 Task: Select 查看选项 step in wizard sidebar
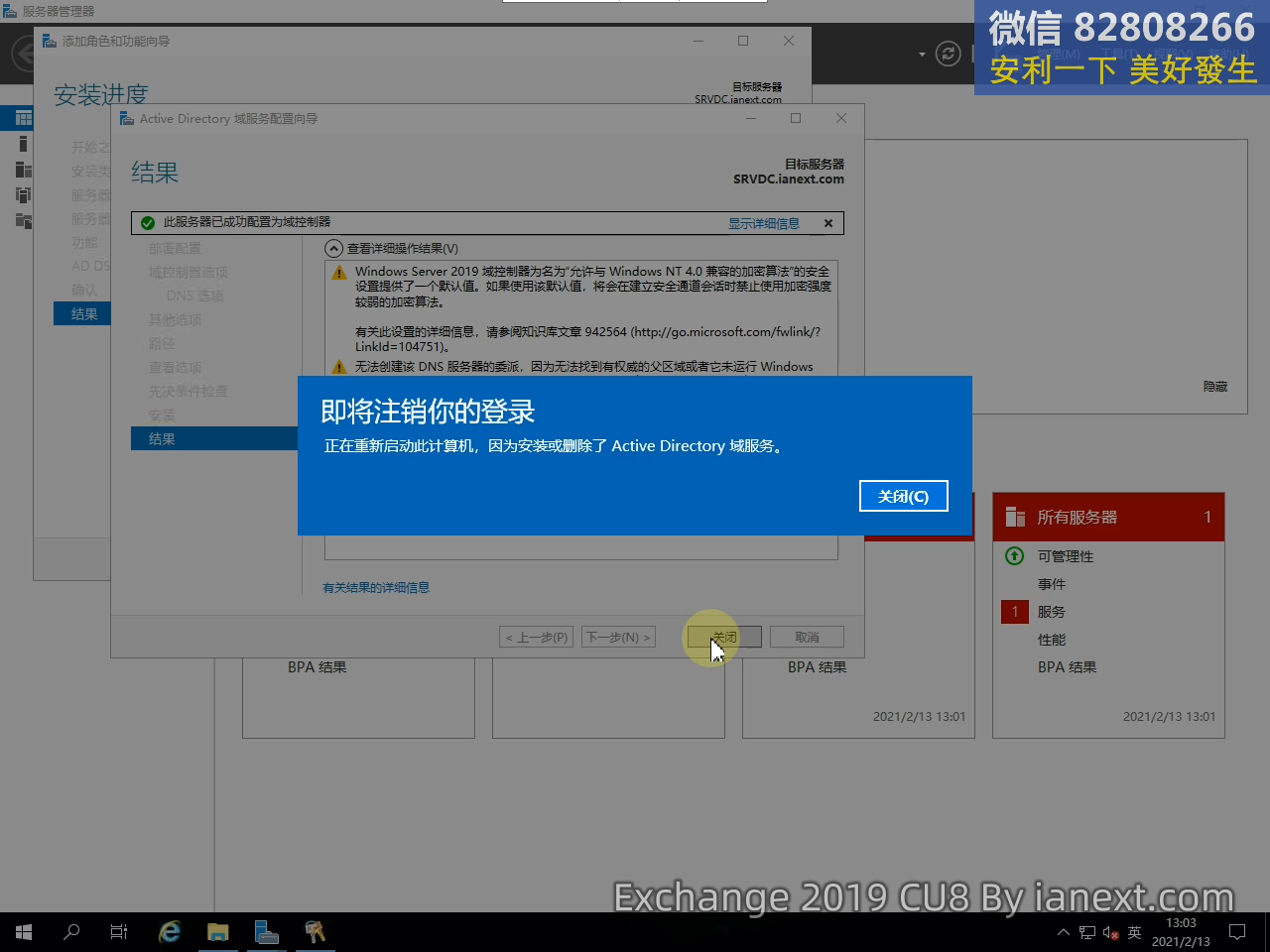[175, 367]
